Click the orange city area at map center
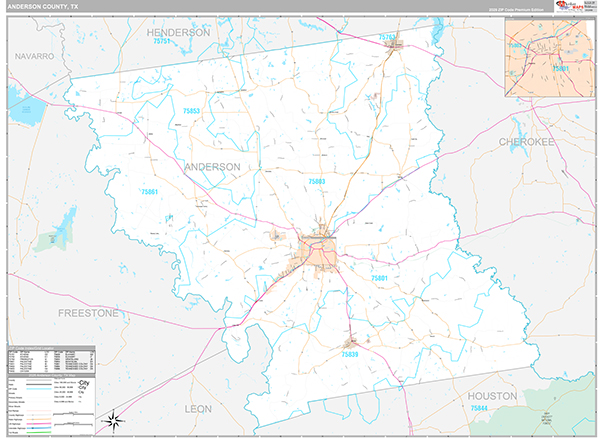600x438 pixels. (x=323, y=253)
